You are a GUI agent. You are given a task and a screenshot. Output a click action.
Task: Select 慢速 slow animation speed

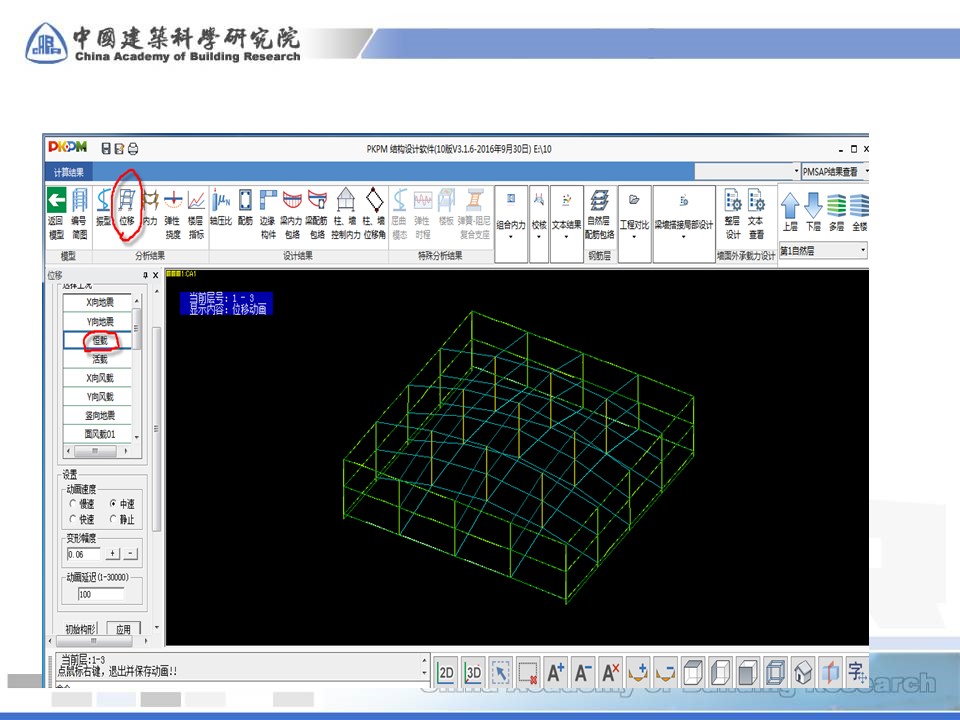point(73,504)
